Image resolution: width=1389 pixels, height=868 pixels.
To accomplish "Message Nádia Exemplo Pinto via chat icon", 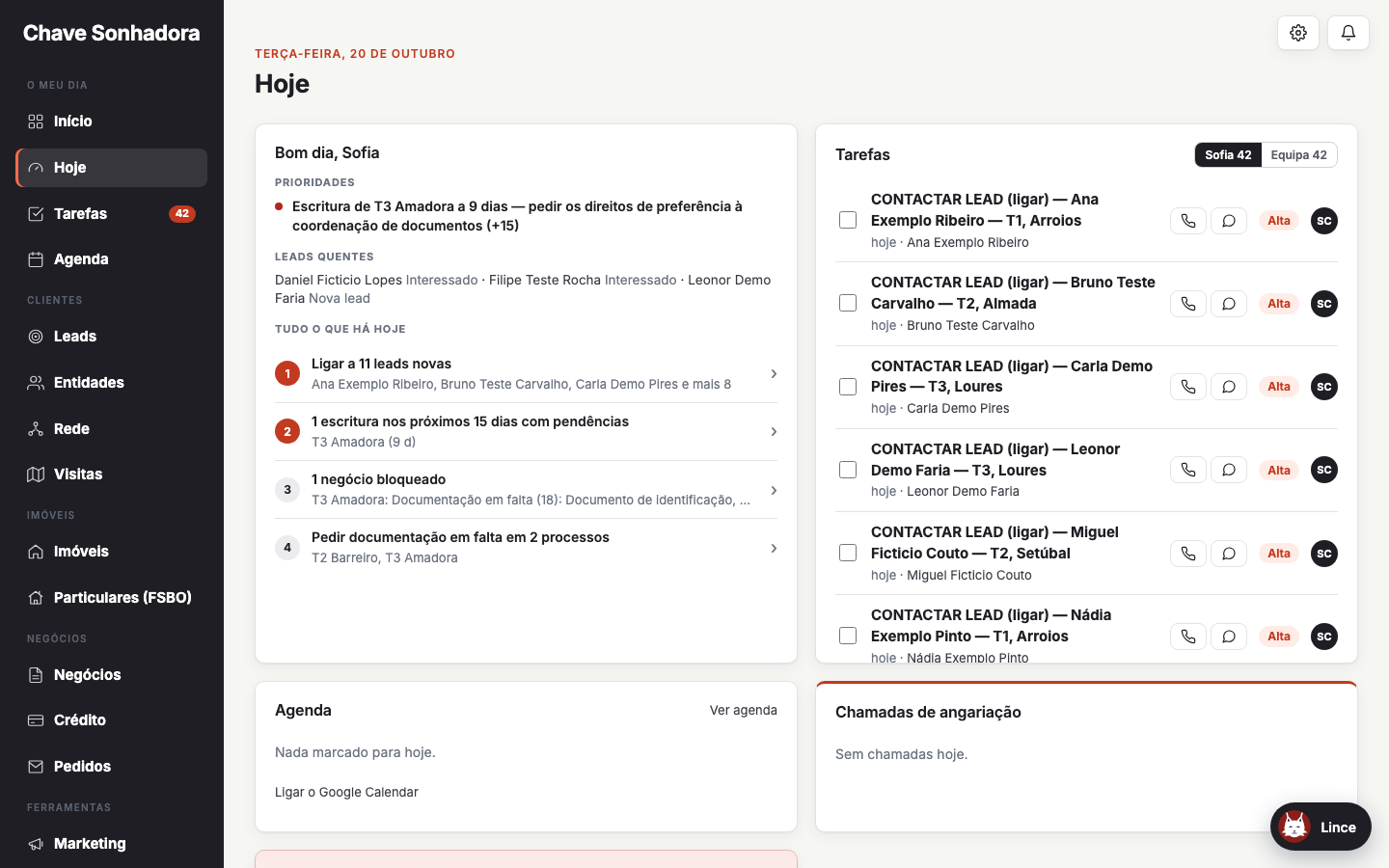I will point(1229,637).
